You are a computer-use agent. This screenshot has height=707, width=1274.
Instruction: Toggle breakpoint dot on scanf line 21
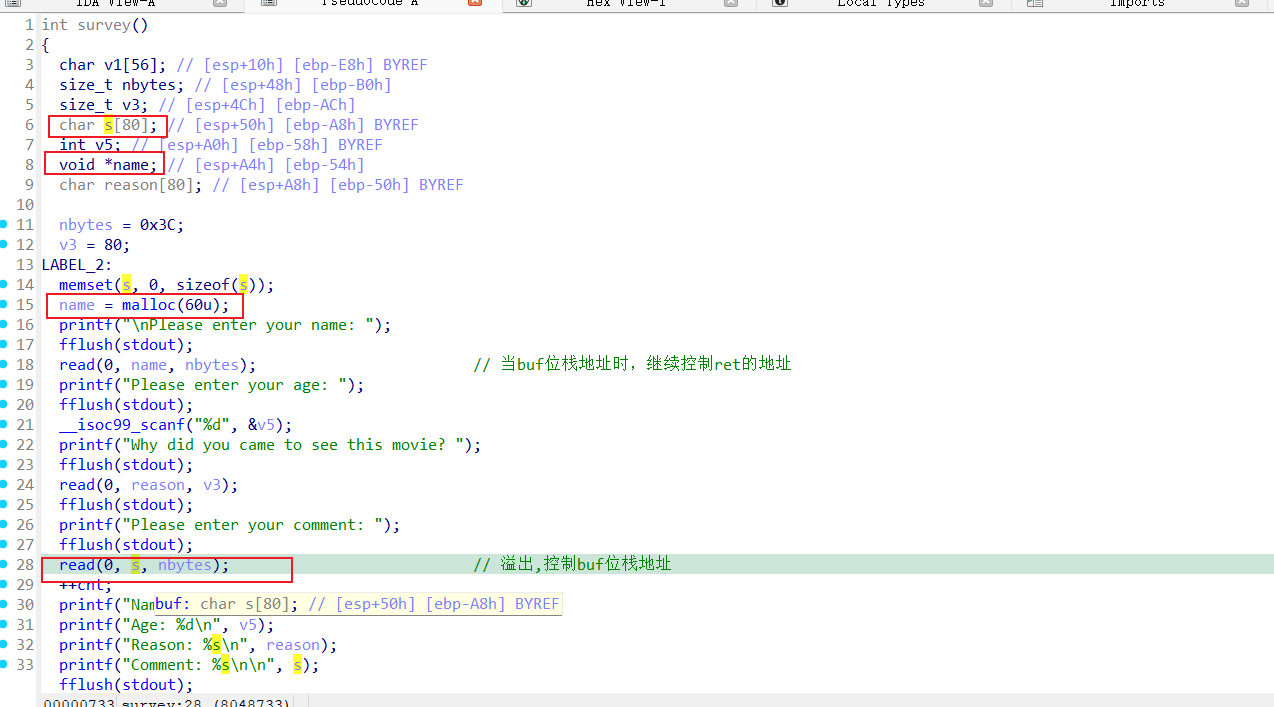(6, 425)
